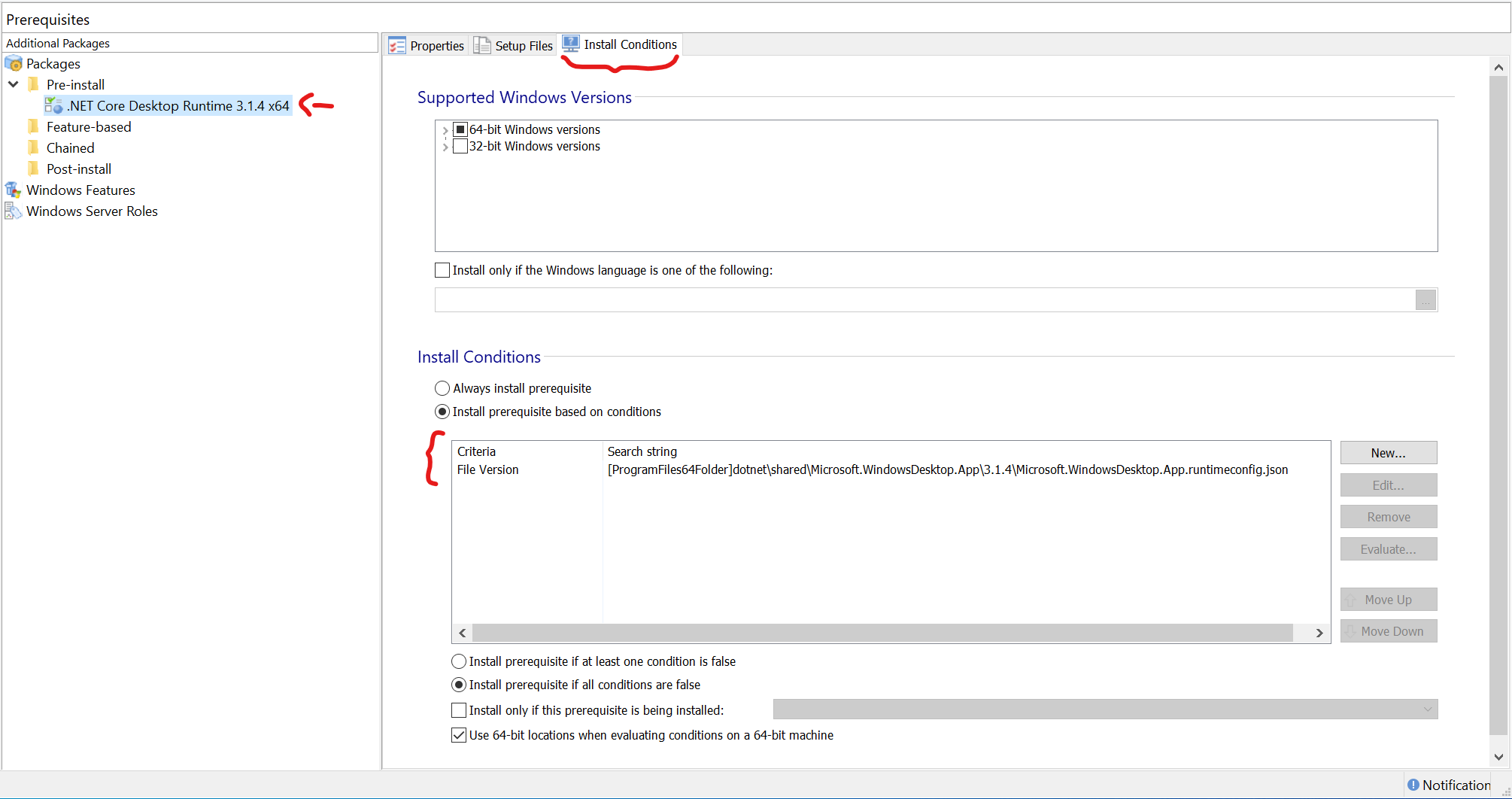This screenshot has height=799, width=1512.
Task: Expand the 64-bit Windows versions node
Action: tap(445, 130)
